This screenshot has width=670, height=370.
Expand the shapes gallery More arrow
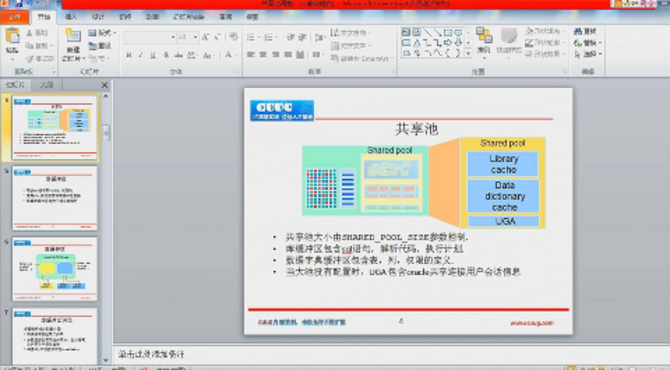click(468, 53)
